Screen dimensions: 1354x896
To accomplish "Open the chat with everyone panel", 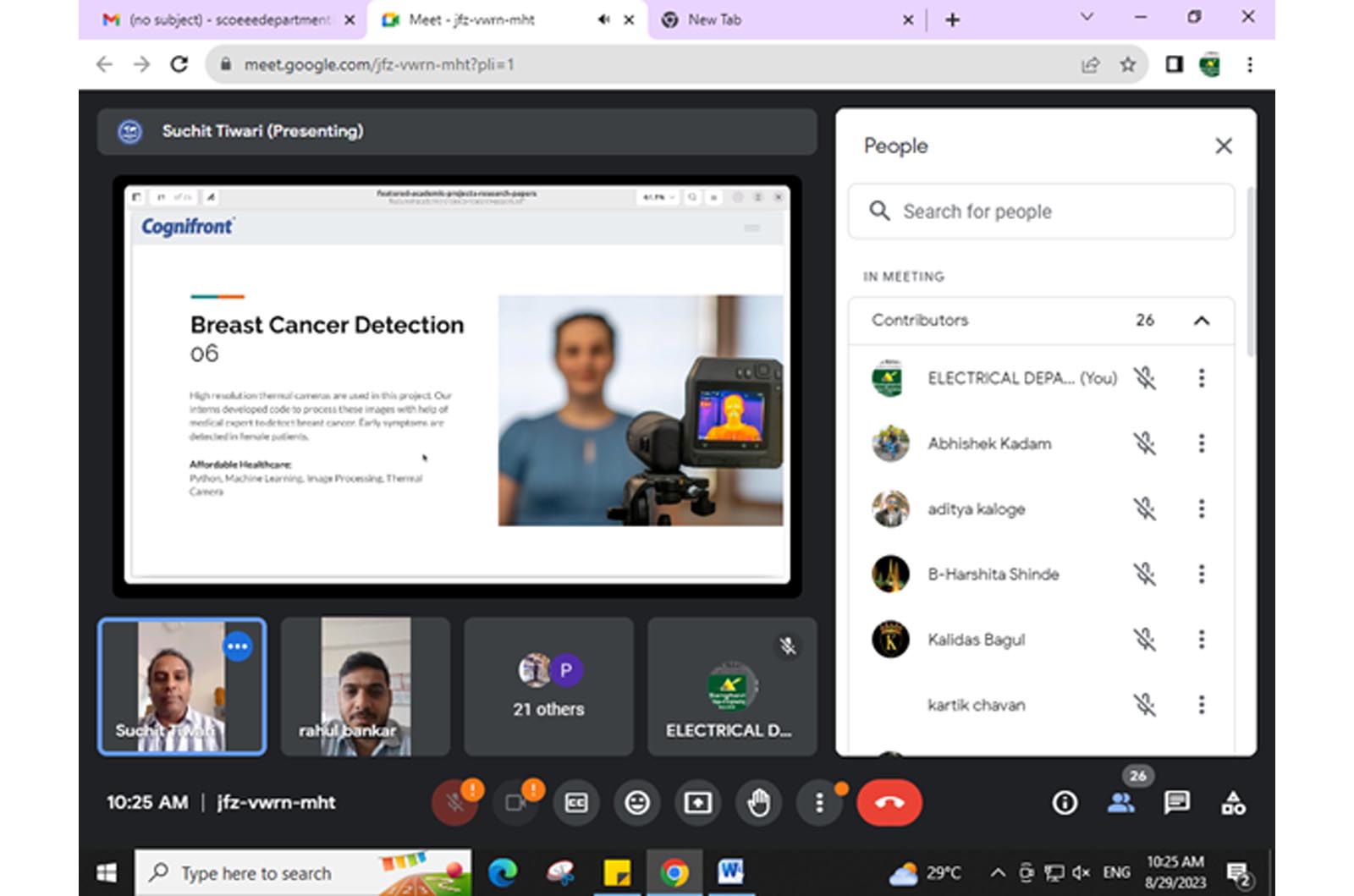I will (1176, 802).
